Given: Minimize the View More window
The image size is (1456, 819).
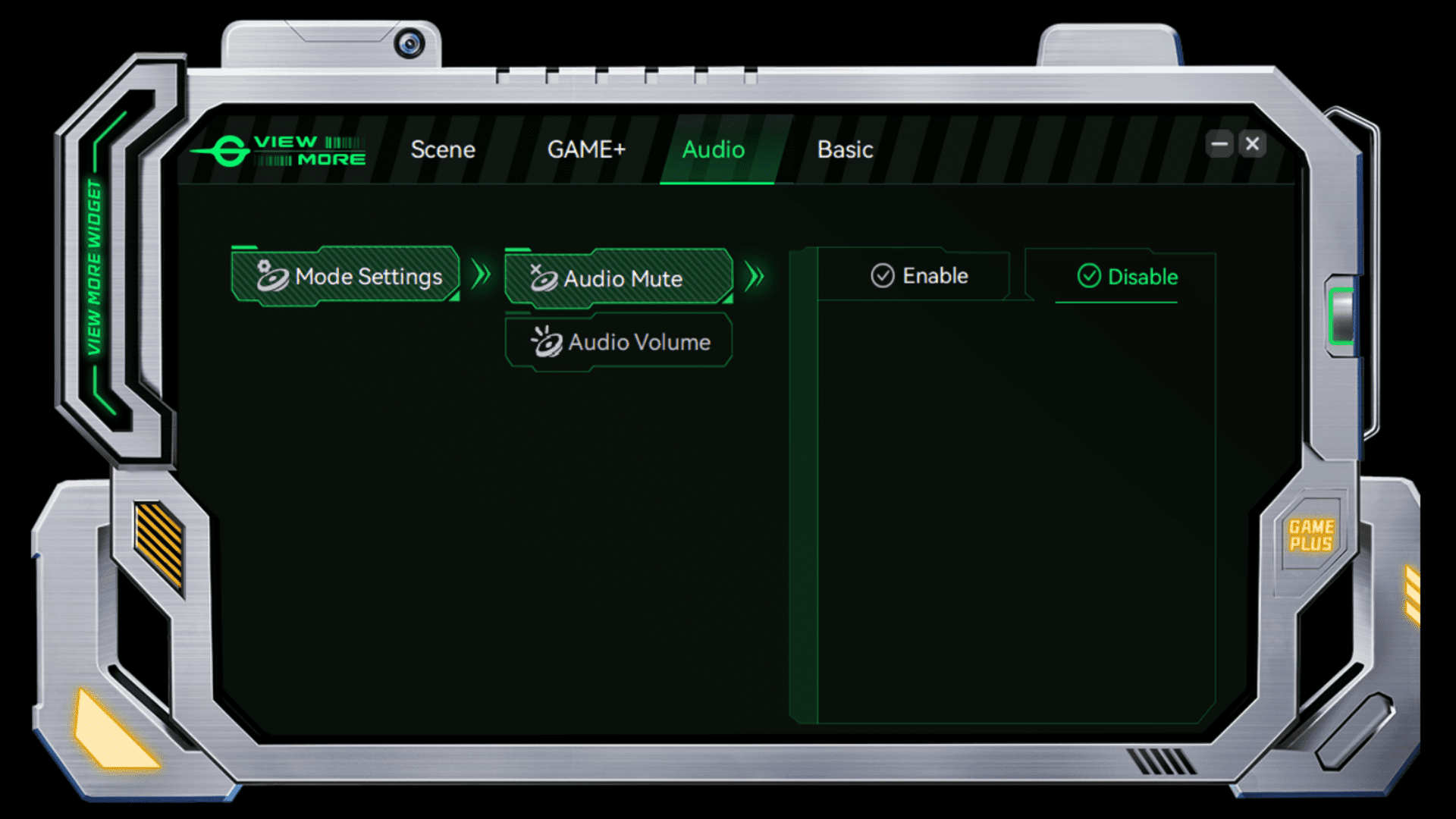Looking at the screenshot, I should (x=1219, y=143).
